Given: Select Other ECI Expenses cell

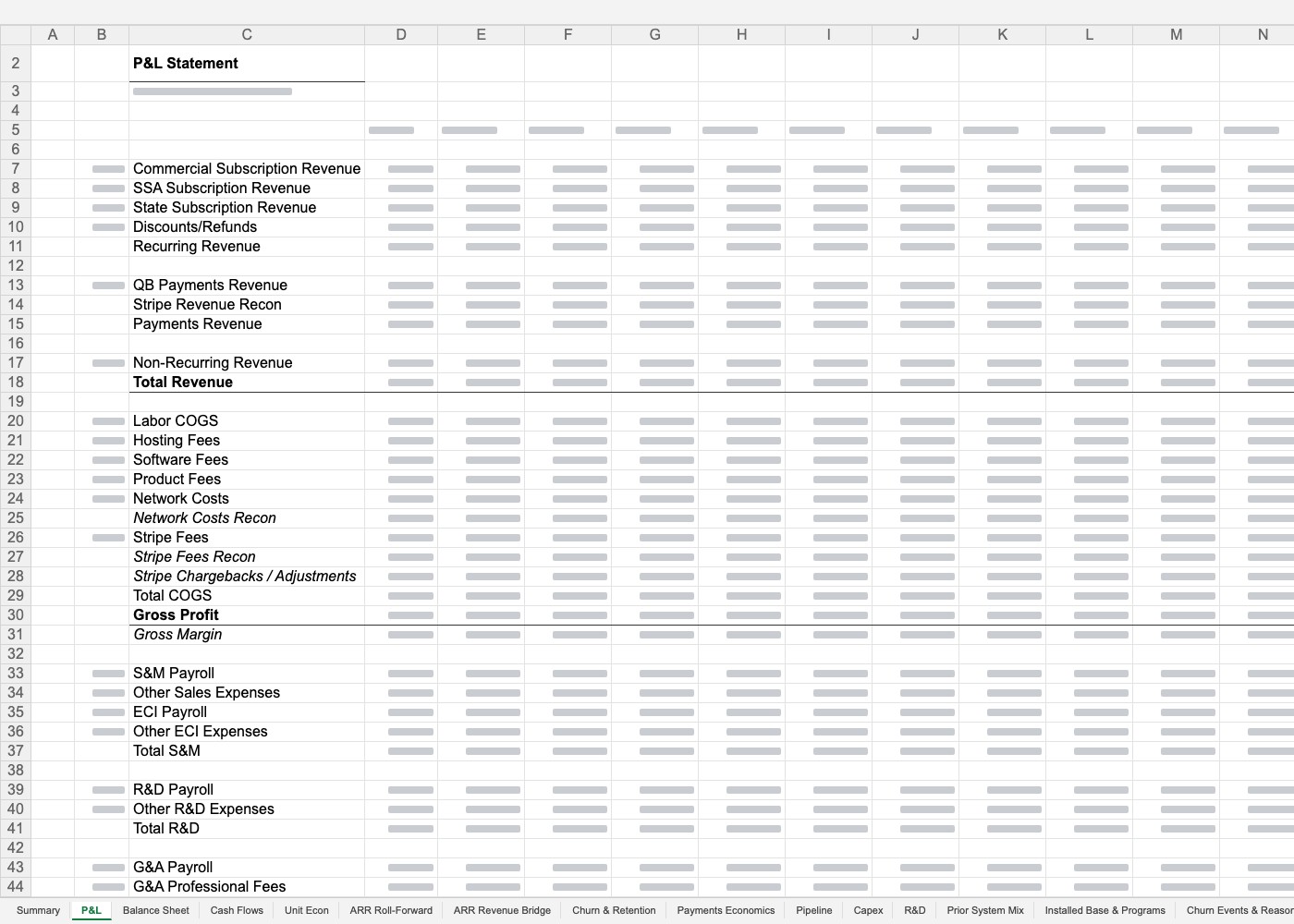Looking at the screenshot, I should click(247, 732).
